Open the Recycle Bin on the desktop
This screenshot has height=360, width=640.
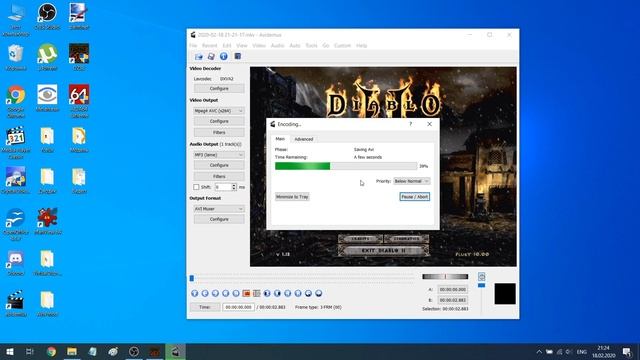(16, 57)
